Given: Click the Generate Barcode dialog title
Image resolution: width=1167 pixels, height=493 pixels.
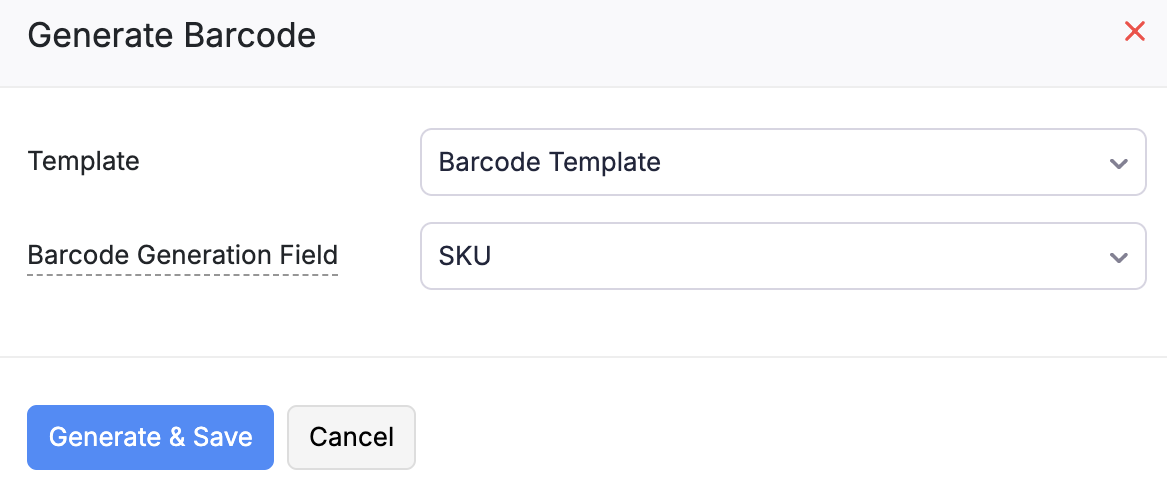Looking at the screenshot, I should click(171, 36).
